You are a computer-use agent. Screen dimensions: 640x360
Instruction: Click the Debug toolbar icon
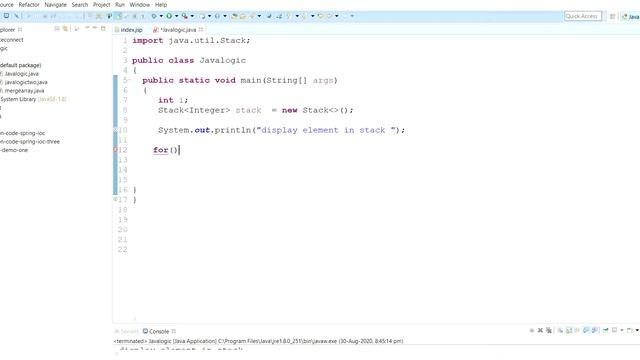(154, 16)
